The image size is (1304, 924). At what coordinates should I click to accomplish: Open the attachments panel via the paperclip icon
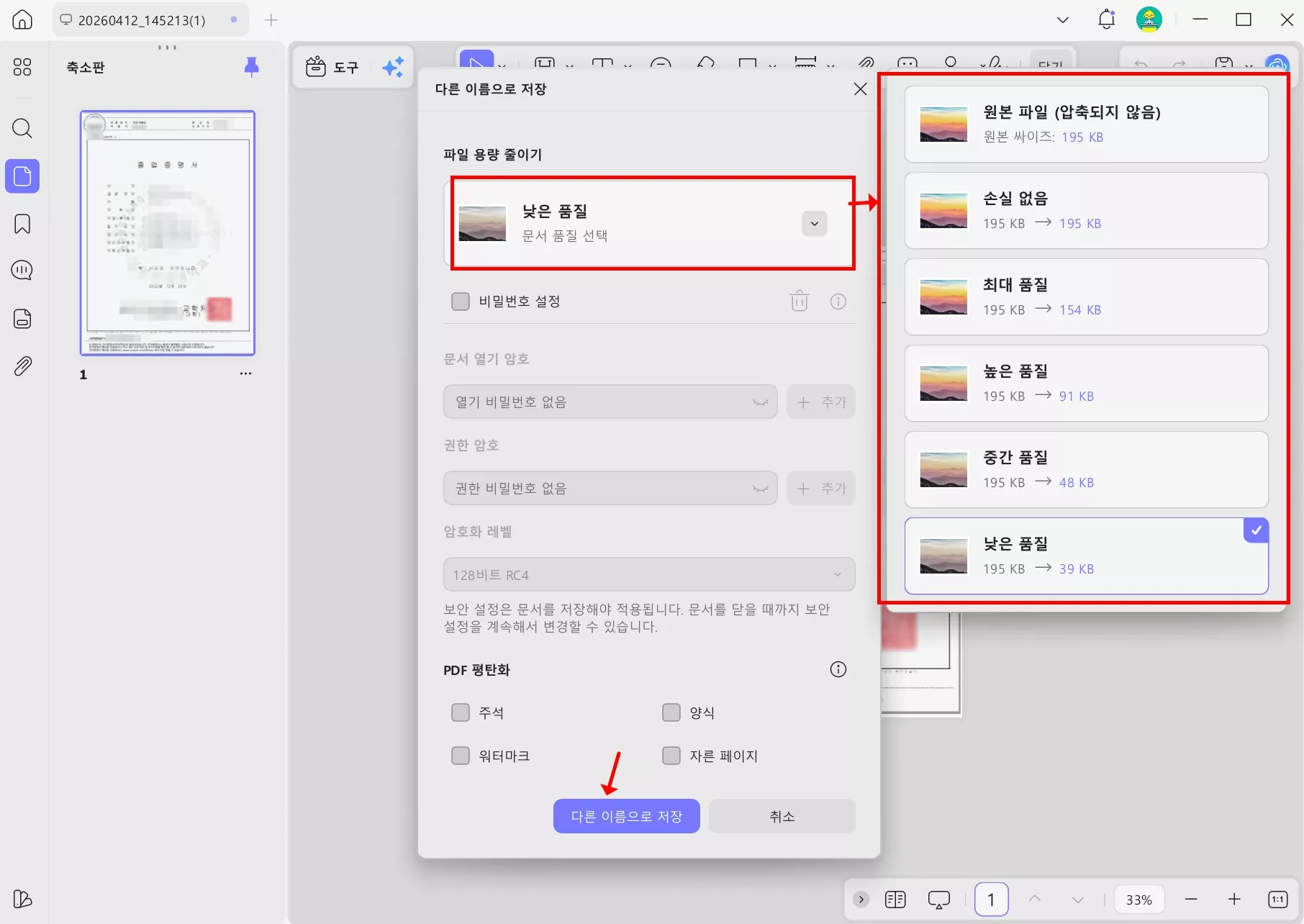click(22, 366)
